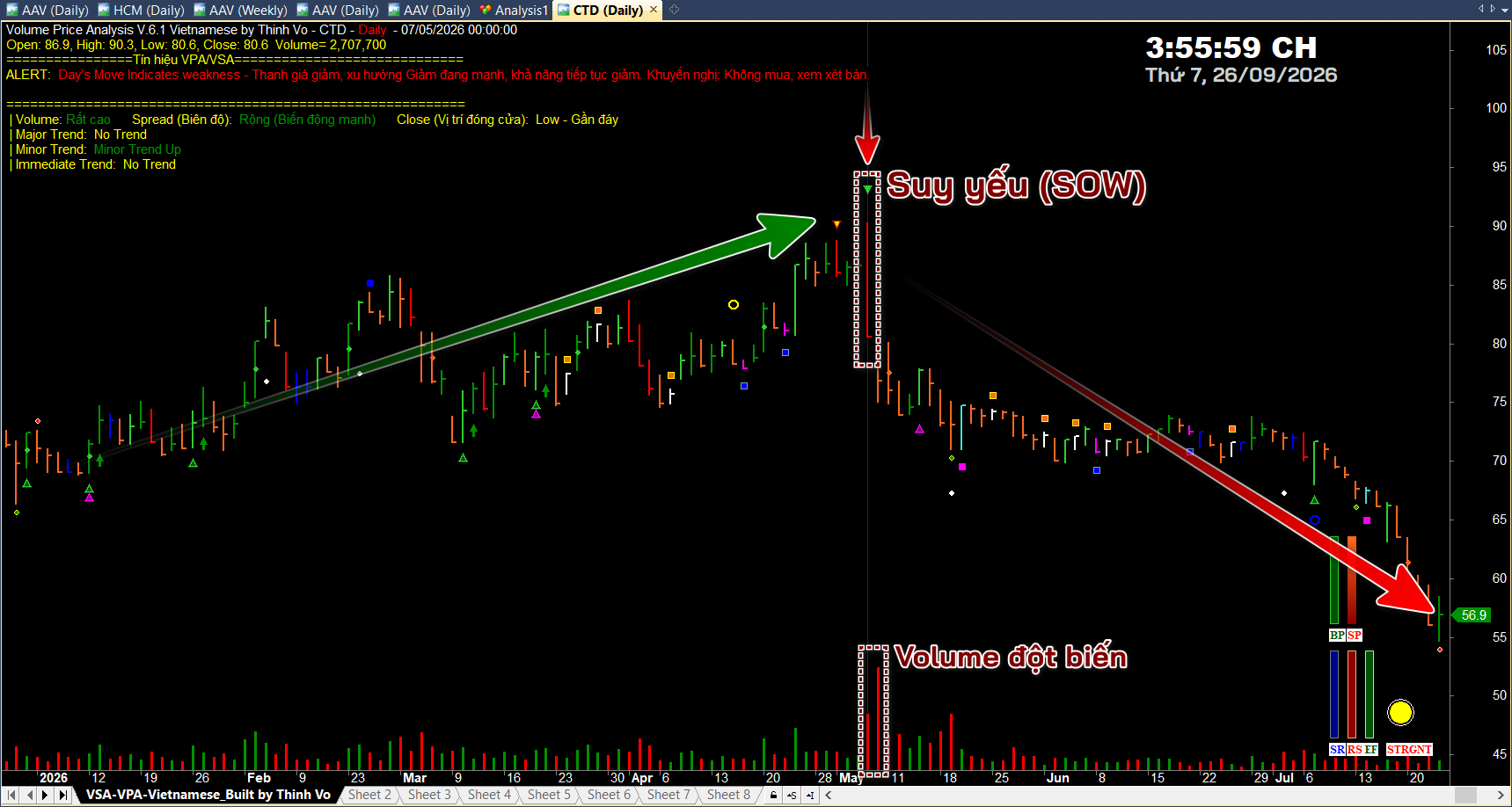1512x807 pixels.
Task: Click the EF gauge label
Action: point(1371,750)
